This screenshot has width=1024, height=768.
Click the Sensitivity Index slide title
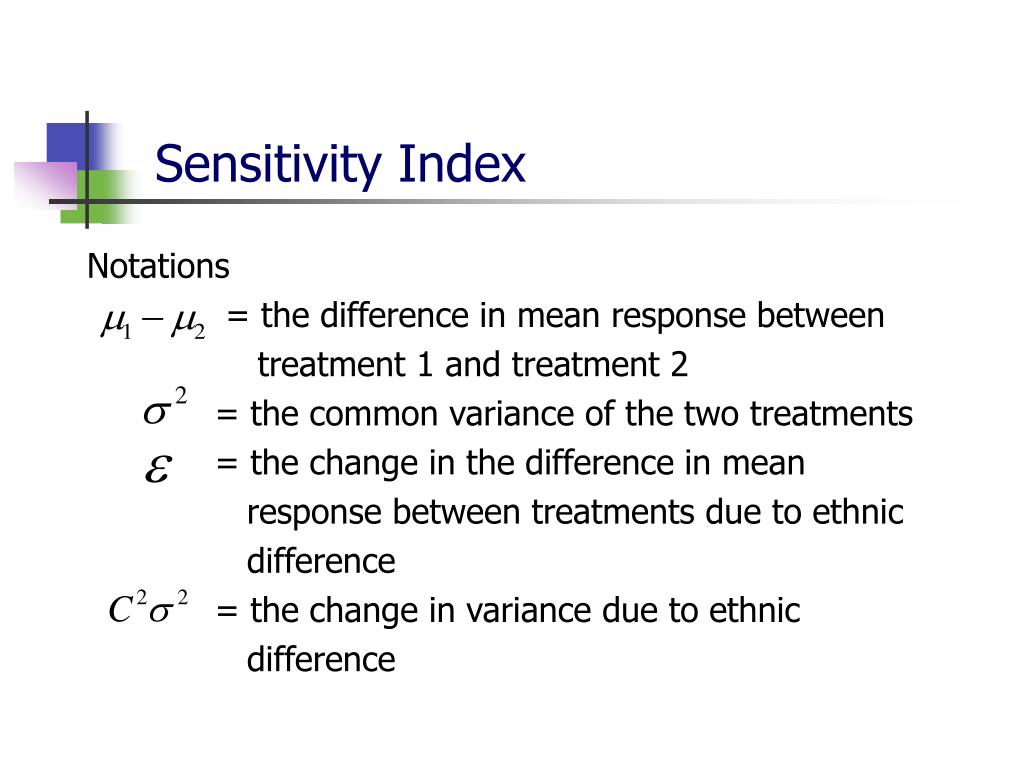click(340, 164)
